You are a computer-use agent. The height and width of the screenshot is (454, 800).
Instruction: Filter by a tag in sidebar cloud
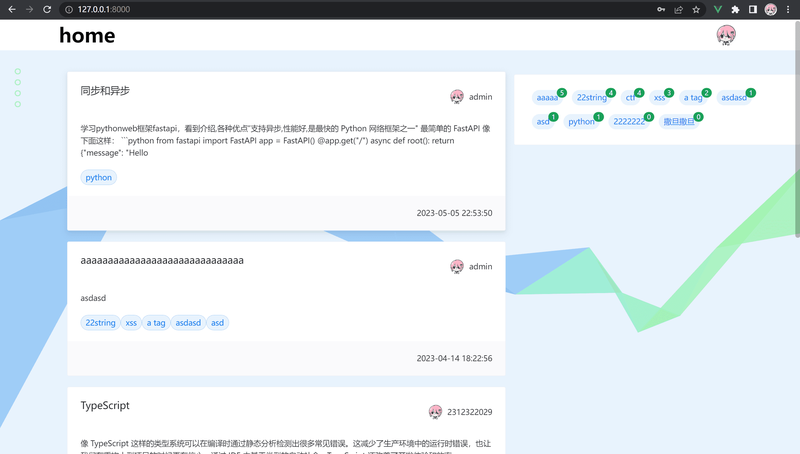(693, 97)
